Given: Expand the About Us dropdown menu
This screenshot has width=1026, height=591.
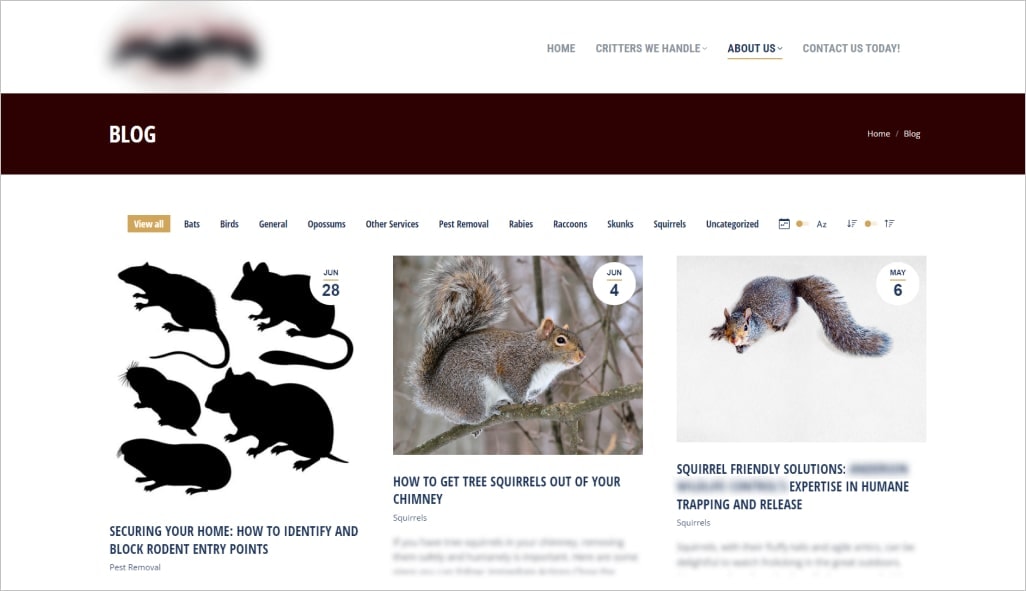Looking at the screenshot, I should click(754, 48).
